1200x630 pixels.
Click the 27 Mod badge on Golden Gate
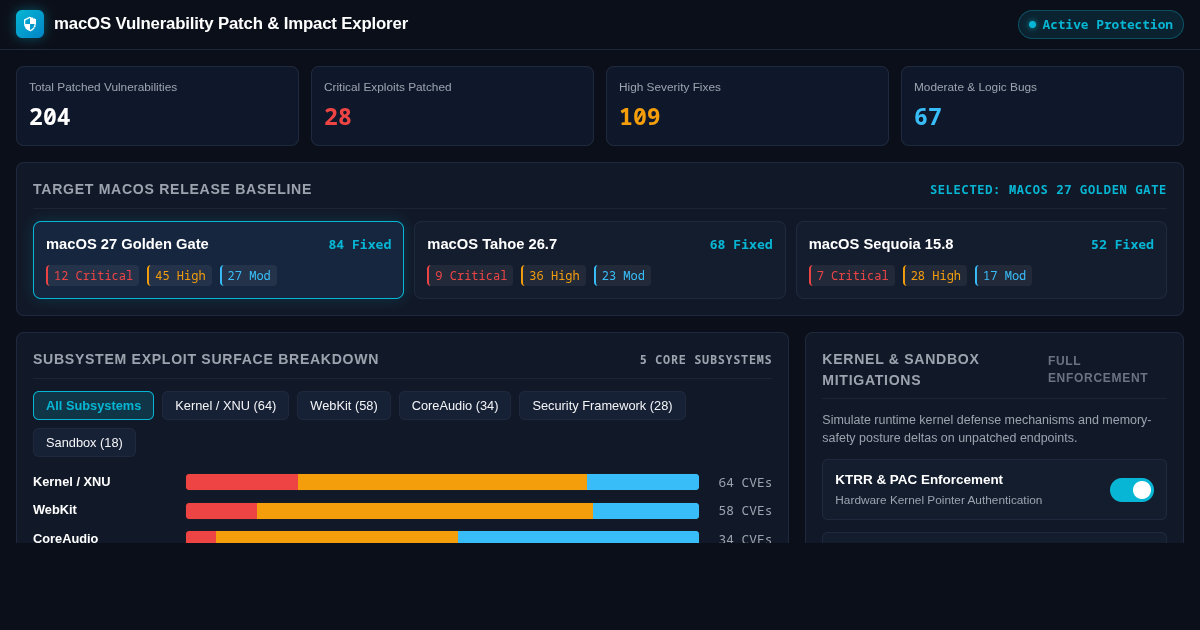pyautogui.click(x=248, y=276)
